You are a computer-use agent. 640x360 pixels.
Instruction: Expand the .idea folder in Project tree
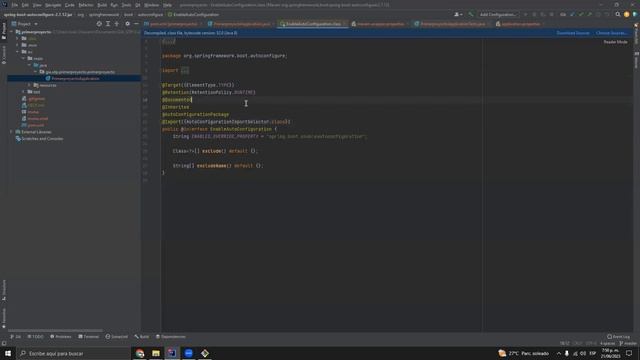click(18, 38)
